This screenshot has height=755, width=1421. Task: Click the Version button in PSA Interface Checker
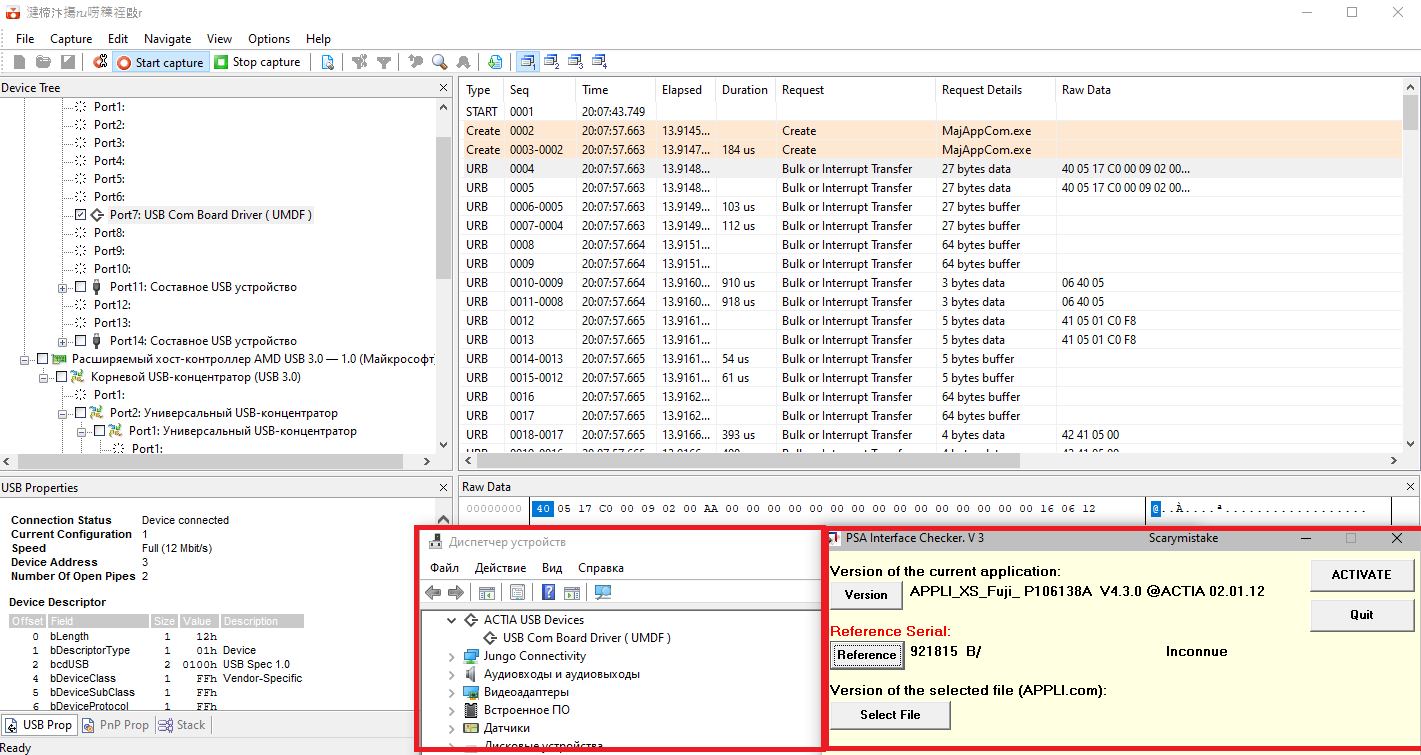click(x=866, y=595)
